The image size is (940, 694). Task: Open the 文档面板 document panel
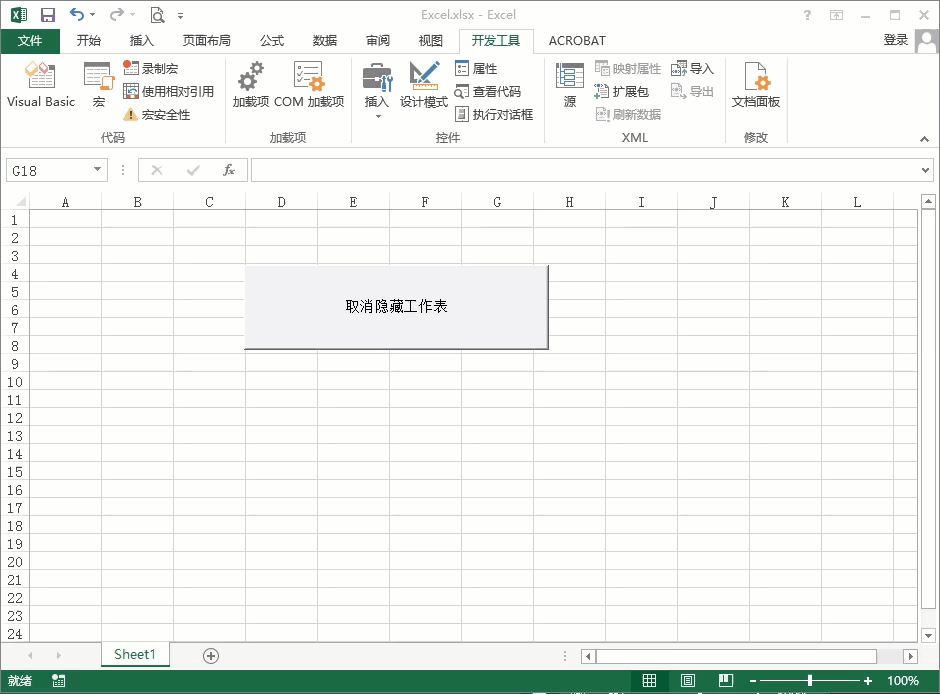(x=755, y=85)
